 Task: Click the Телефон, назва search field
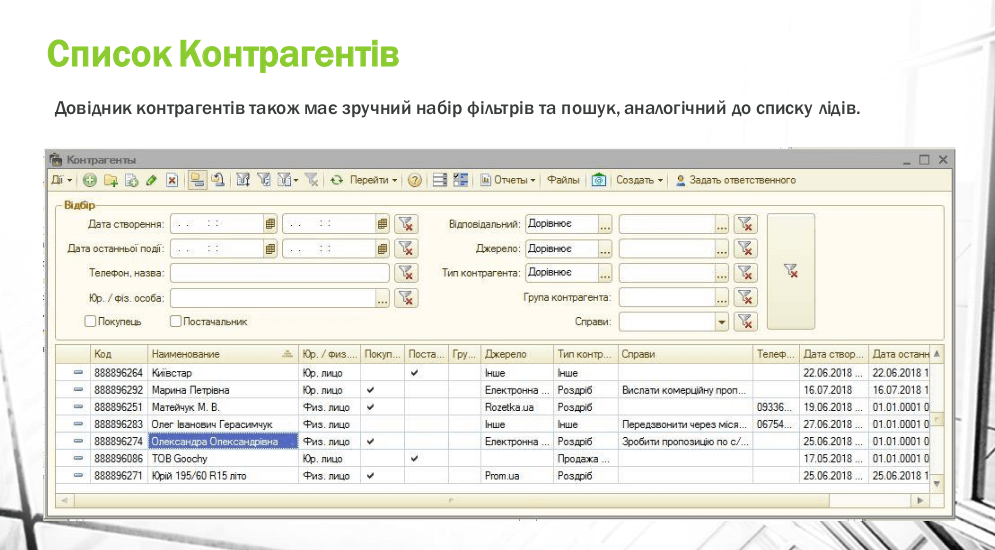tap(279, 273)
